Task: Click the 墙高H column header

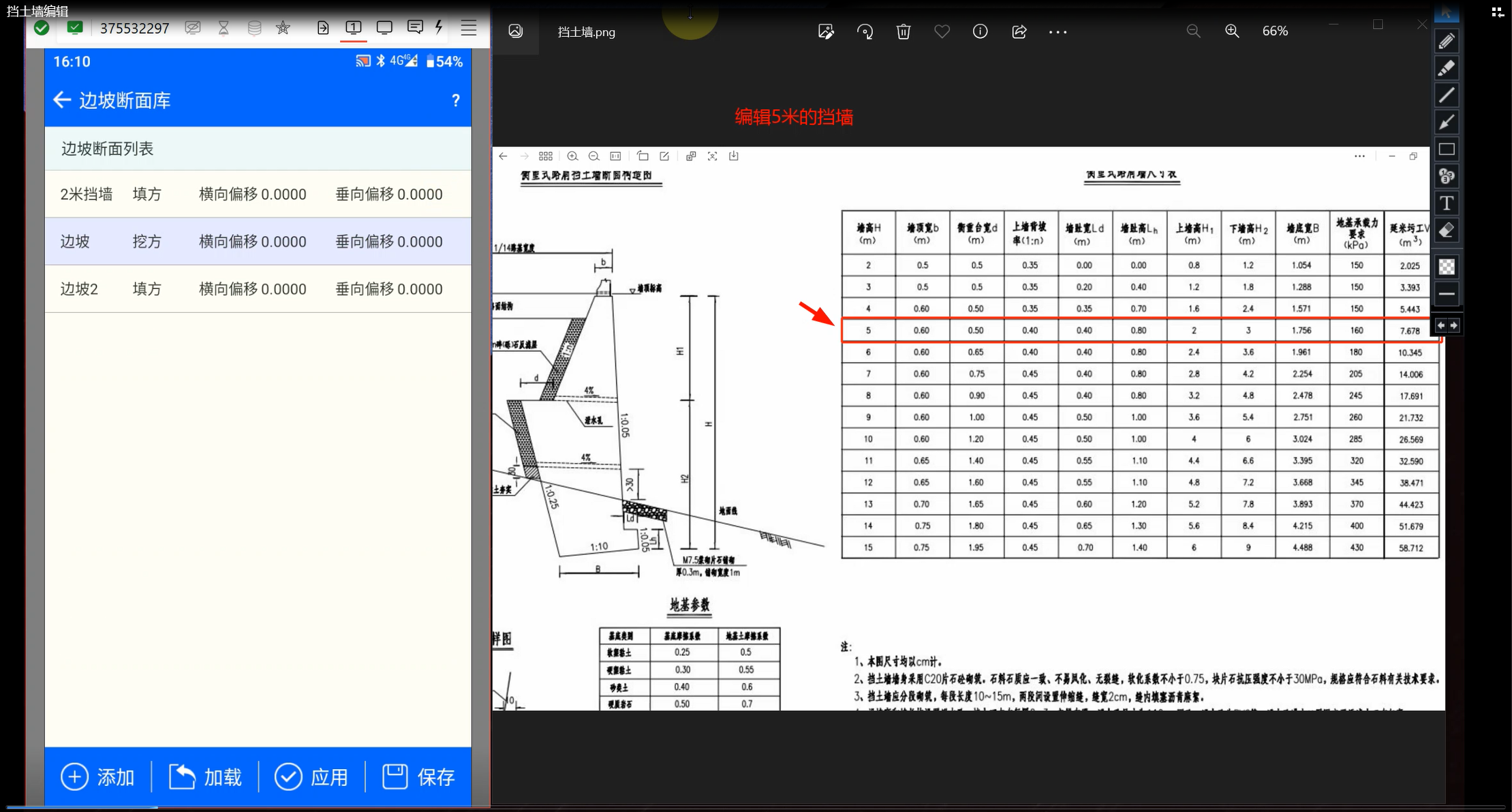Action: (868, 233)
